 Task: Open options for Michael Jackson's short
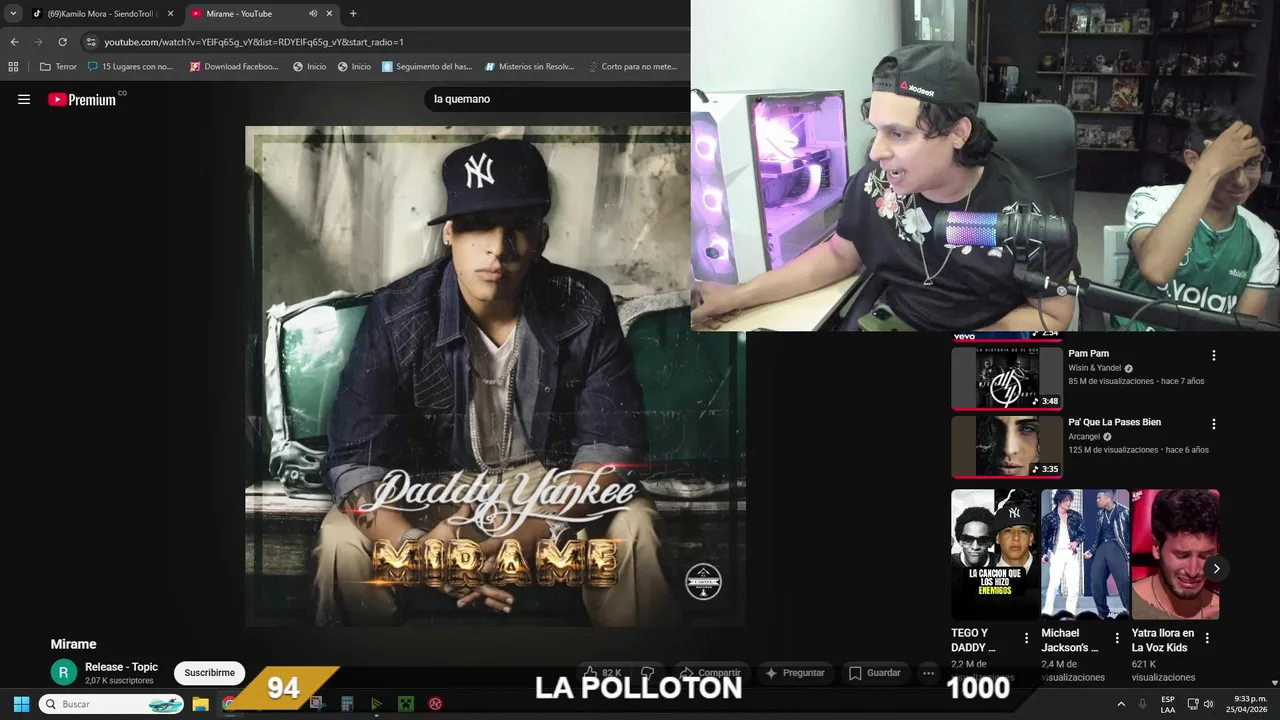(x=1117, y=638)
